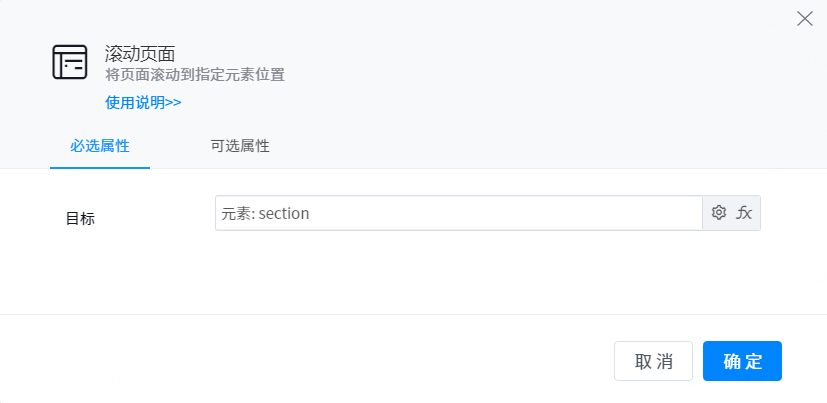Show the optional properties tab
827x403 pixels.
pos(240,146)
